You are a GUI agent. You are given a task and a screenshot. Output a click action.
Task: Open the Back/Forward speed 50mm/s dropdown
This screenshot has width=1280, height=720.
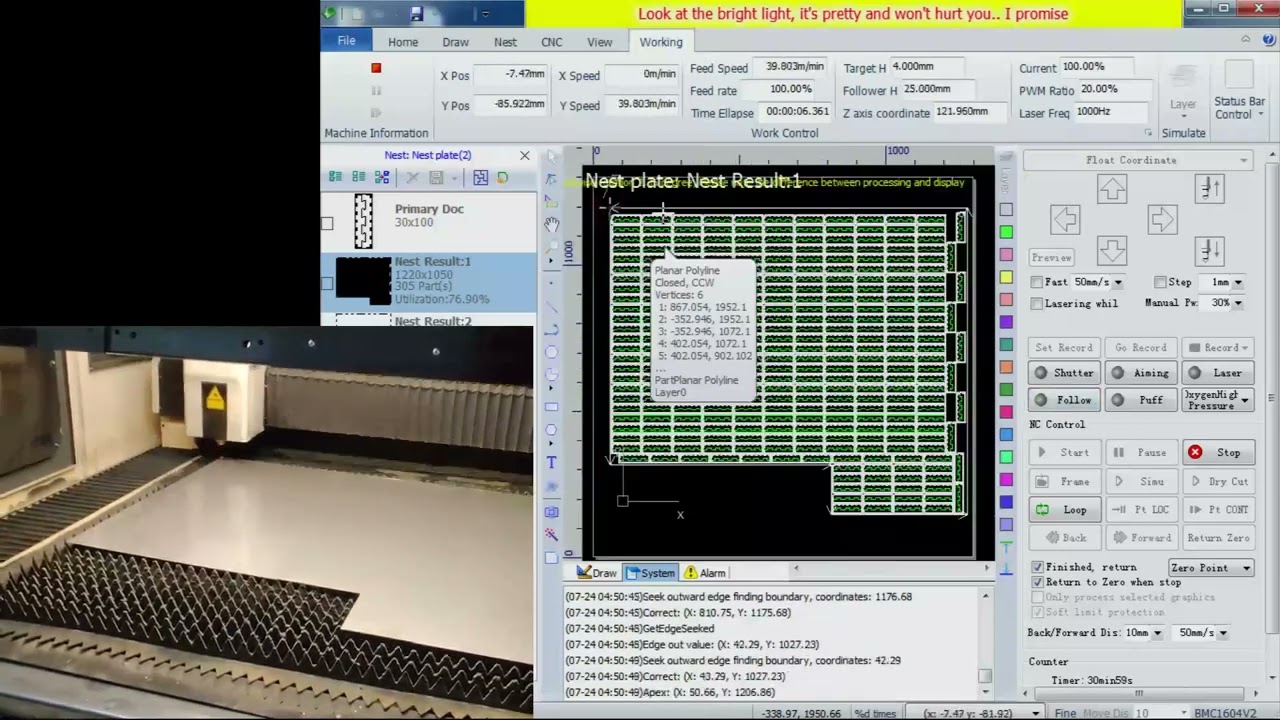tap(1222, 633)
